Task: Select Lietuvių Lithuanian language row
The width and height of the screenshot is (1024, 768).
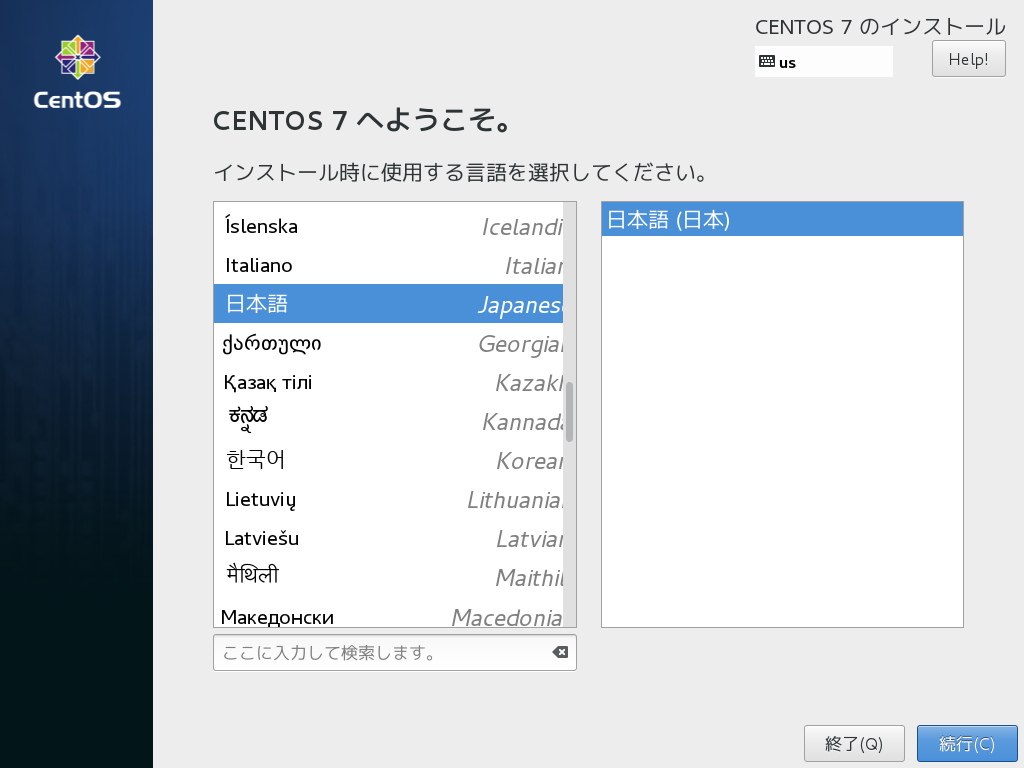Action: [388, 500]
